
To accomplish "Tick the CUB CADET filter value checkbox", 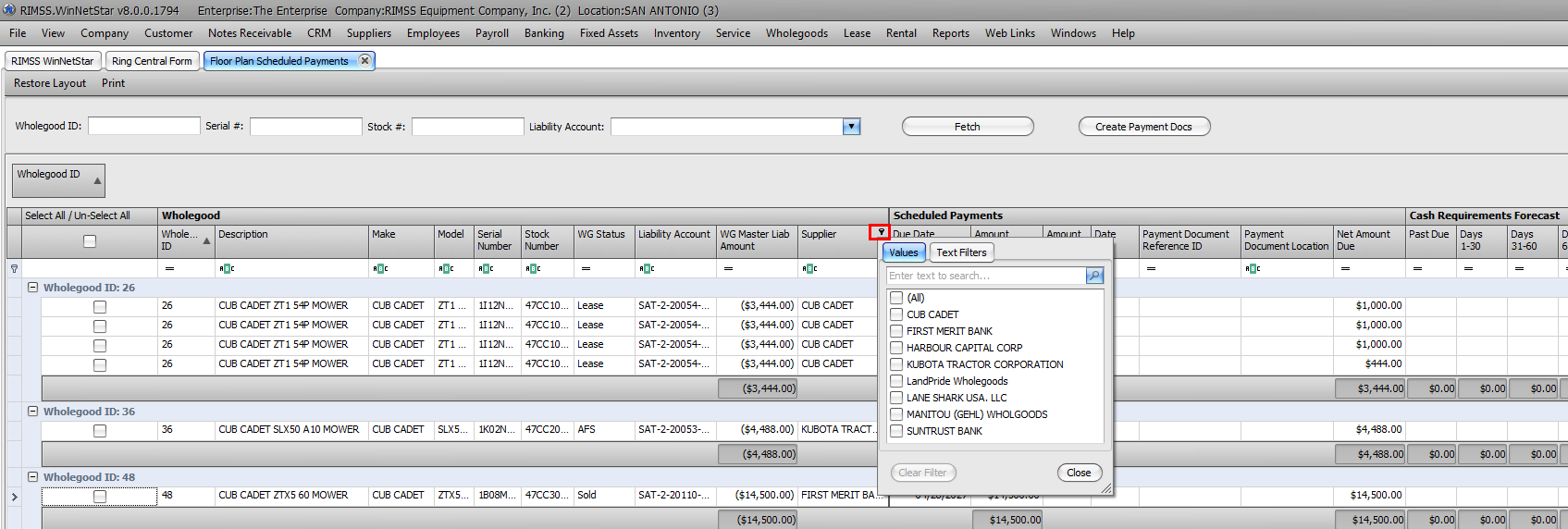I will point(896,314).
